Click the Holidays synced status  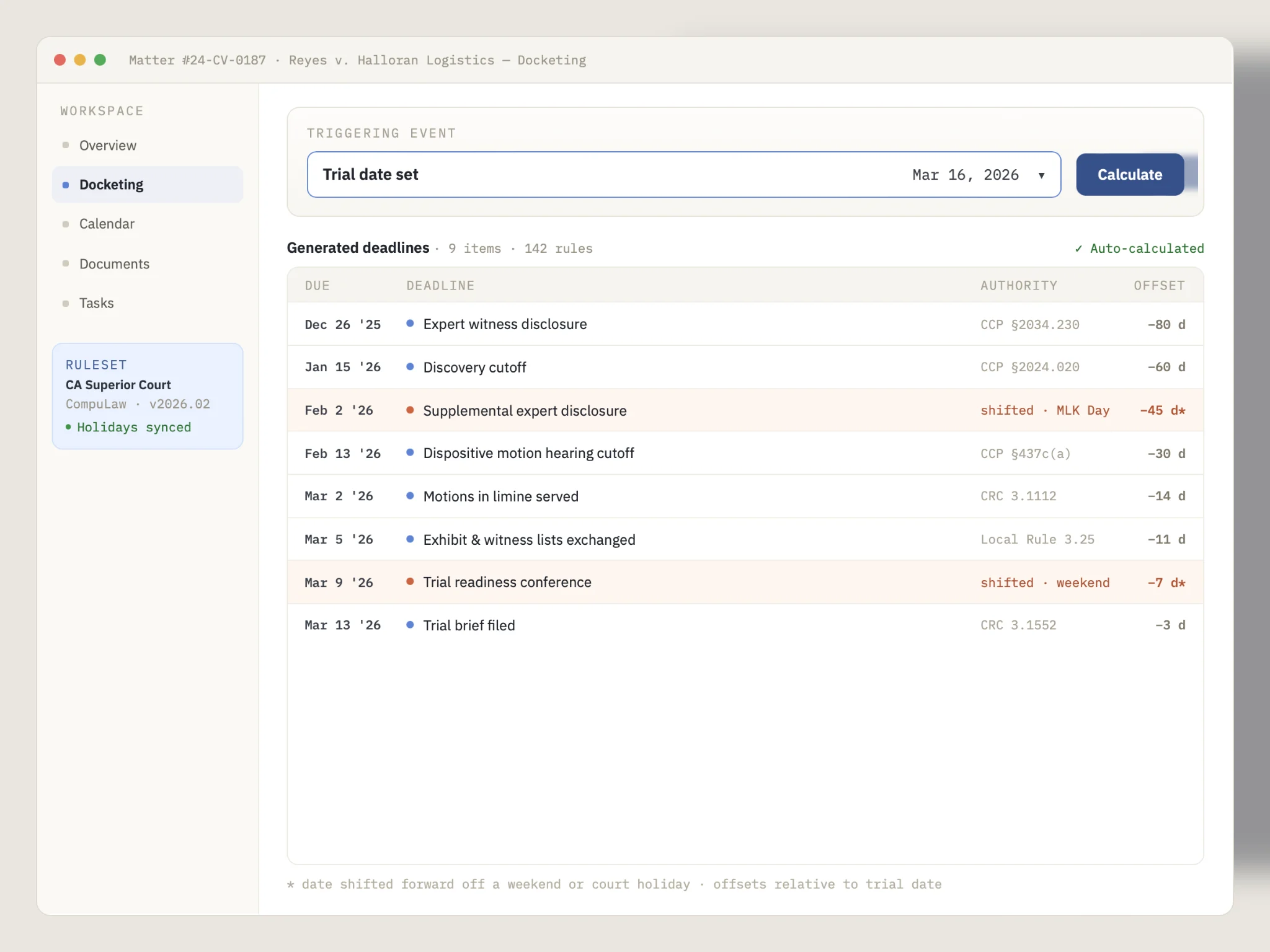[128, 428]
